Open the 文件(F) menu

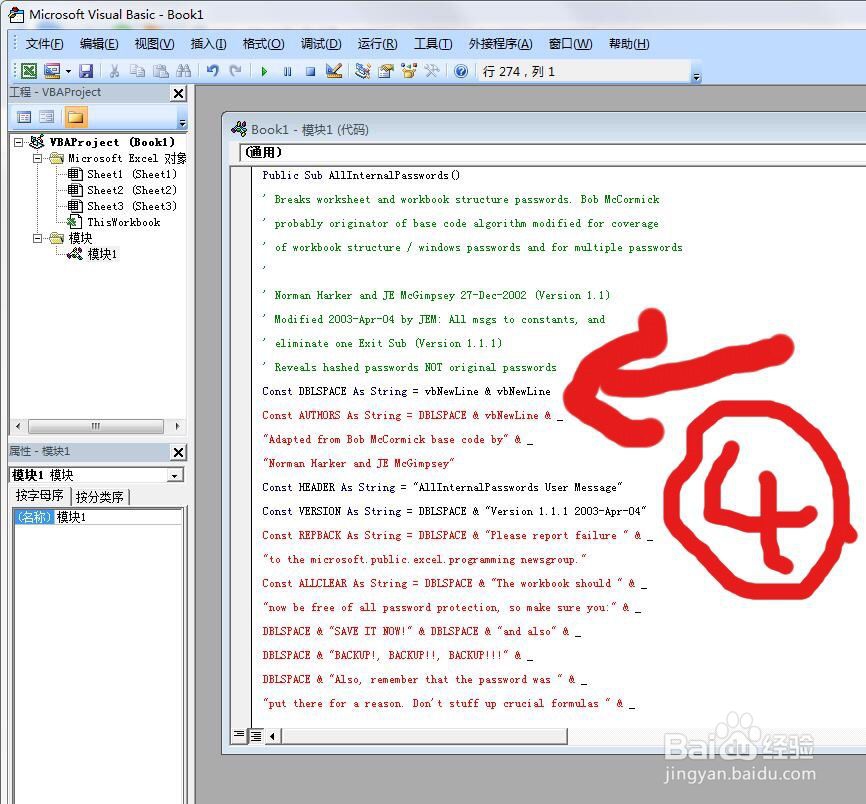click(44, 44)
